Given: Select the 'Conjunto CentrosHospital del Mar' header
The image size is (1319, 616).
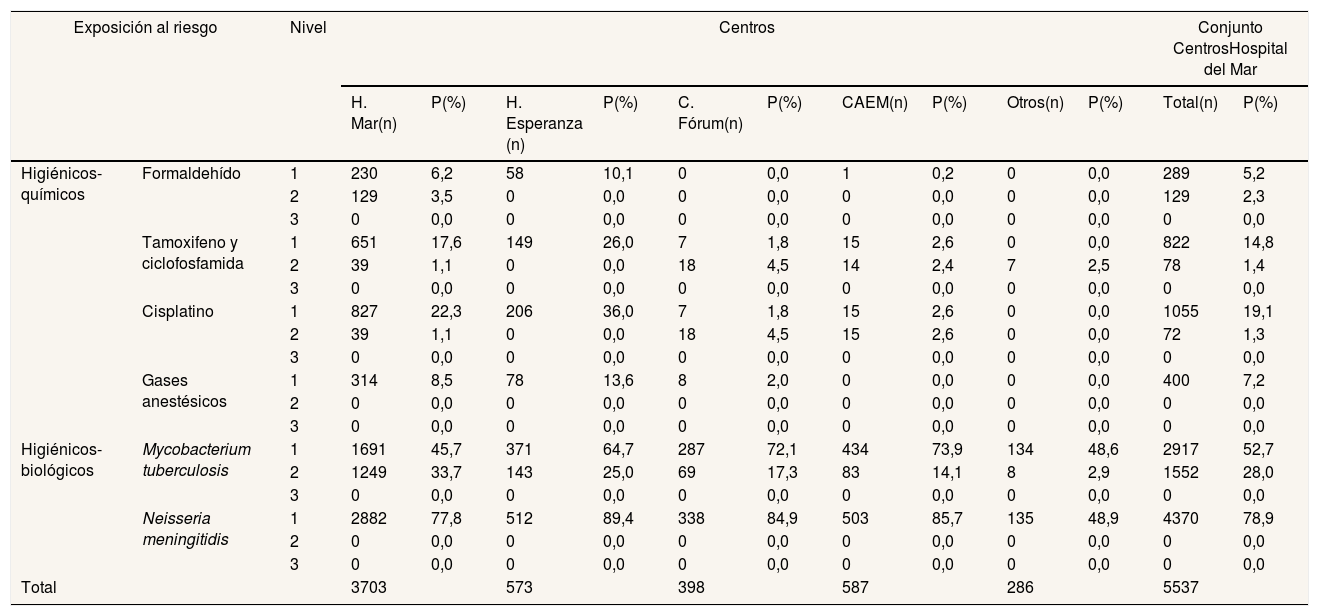Looking at the screenshot, I should click(x=1231, y=49).
